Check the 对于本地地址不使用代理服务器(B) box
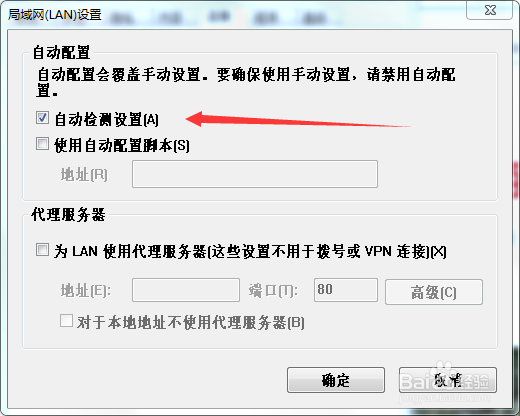 [66, 321]
